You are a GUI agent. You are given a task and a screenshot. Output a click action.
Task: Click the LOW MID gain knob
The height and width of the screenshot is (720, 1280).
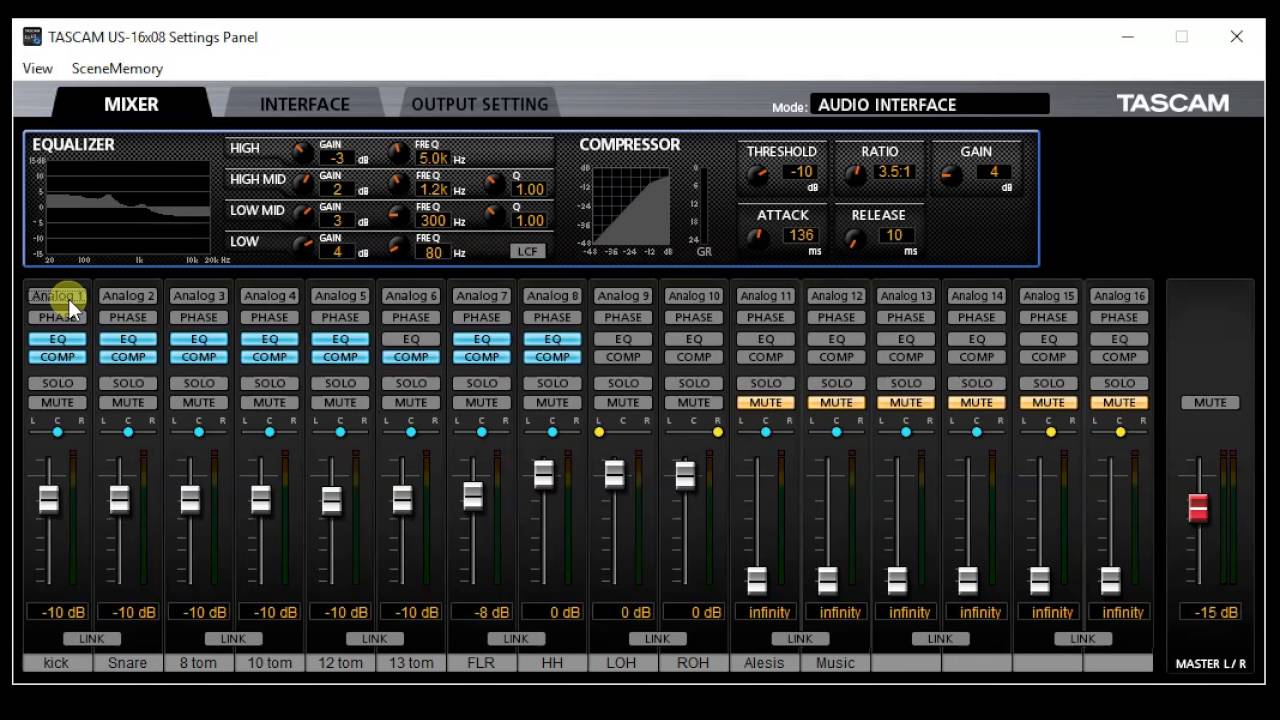[x=302, y=215]
